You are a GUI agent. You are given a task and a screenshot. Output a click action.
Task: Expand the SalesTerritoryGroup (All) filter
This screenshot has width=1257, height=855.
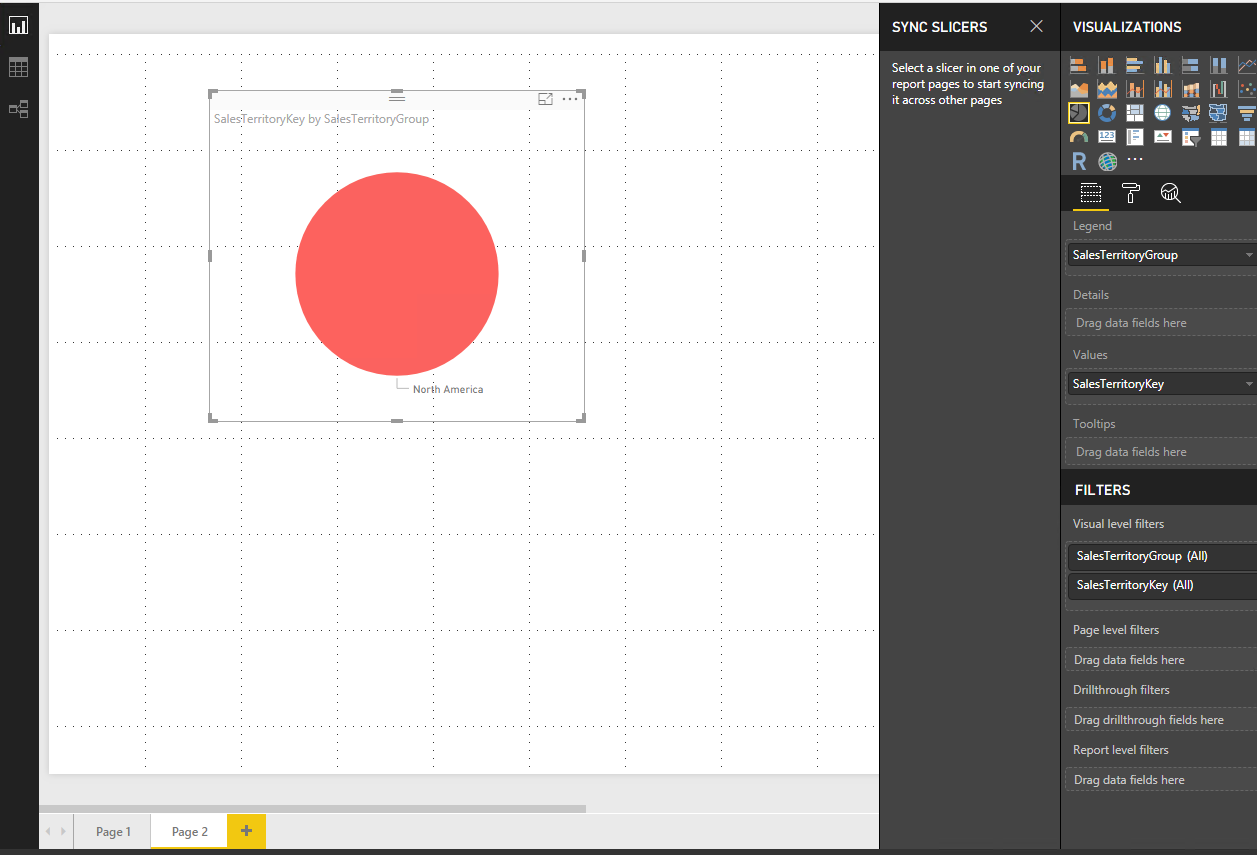[1162, 556]
